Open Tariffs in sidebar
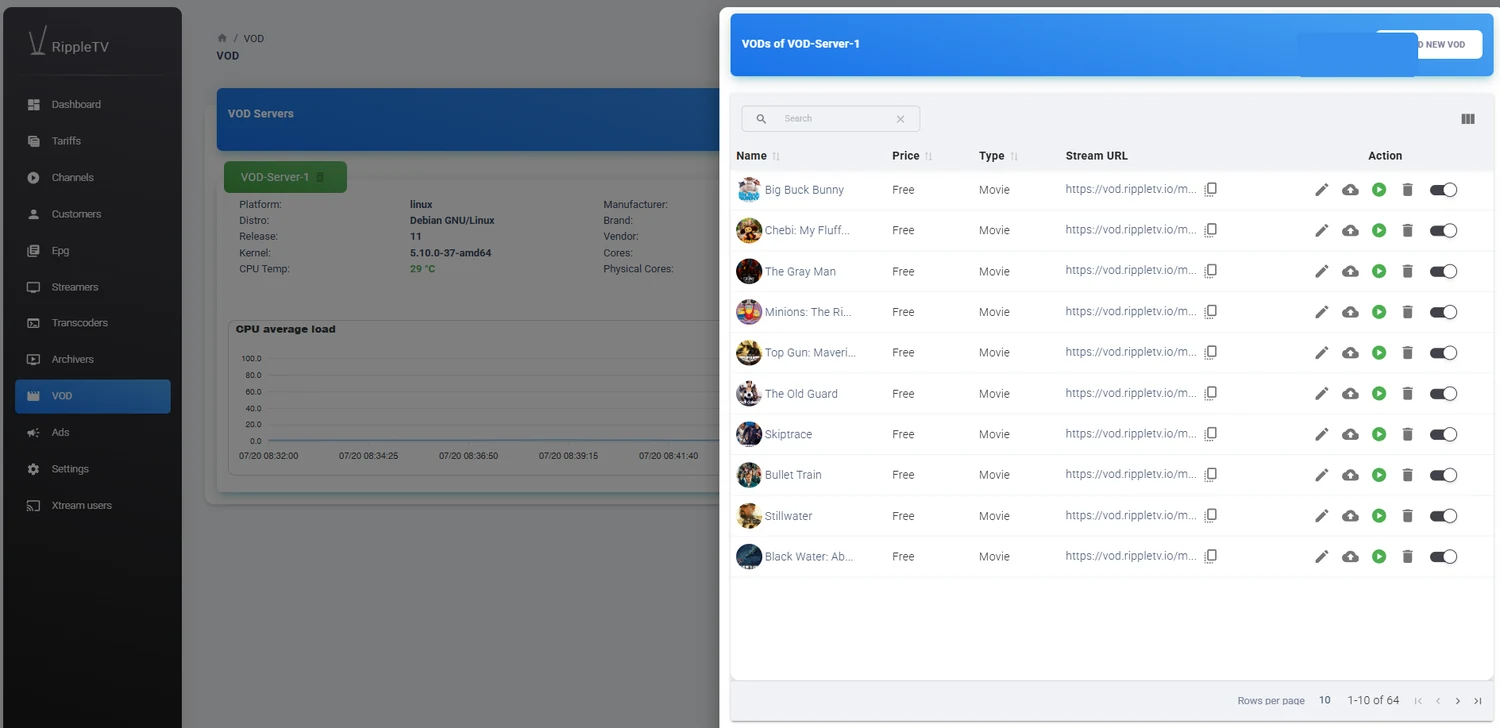This screenshot has width=1500, height=728. click(93, 141)
